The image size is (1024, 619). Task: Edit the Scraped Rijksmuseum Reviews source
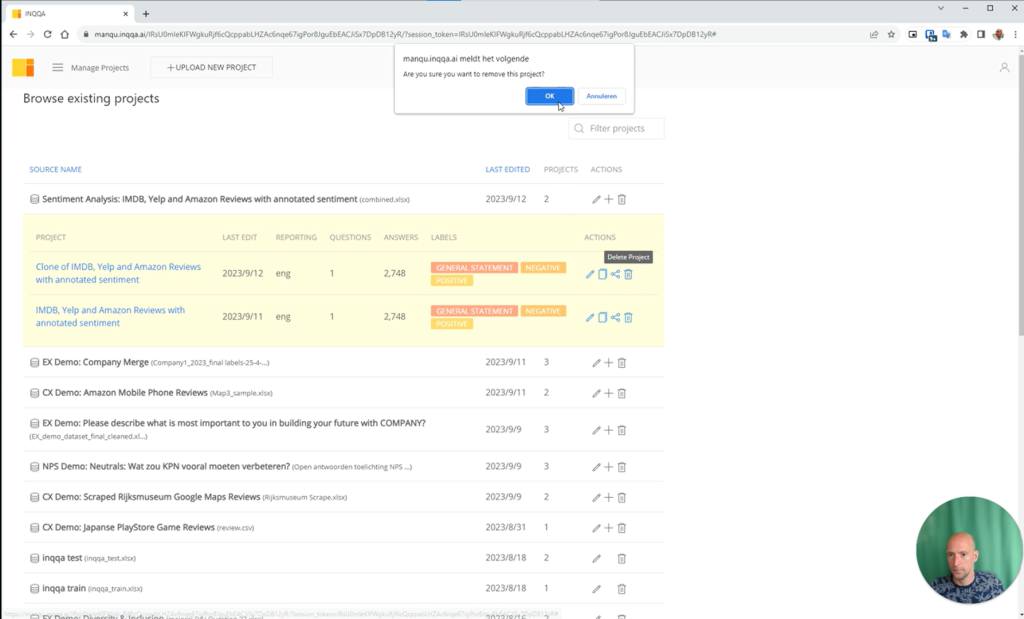(596, 498)
